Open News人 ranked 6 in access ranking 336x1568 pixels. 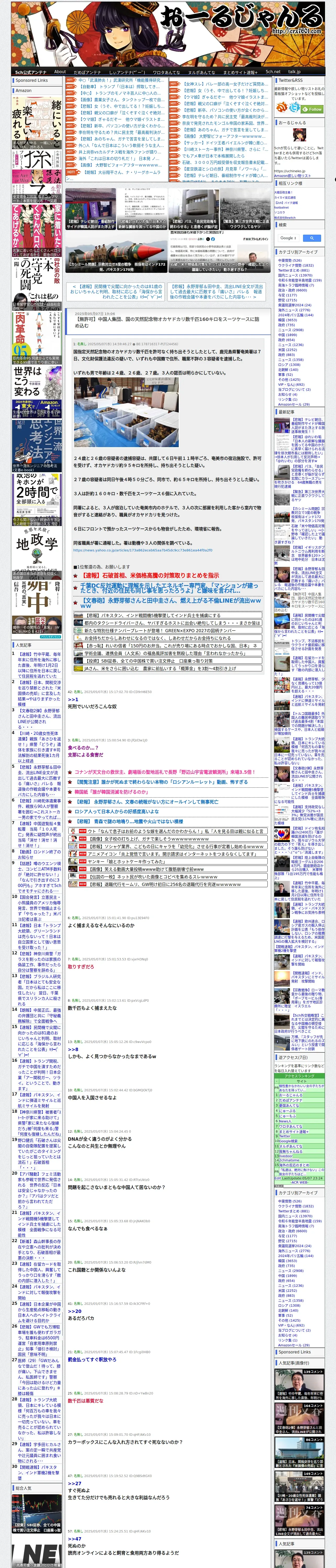(x=285, y=1121)
